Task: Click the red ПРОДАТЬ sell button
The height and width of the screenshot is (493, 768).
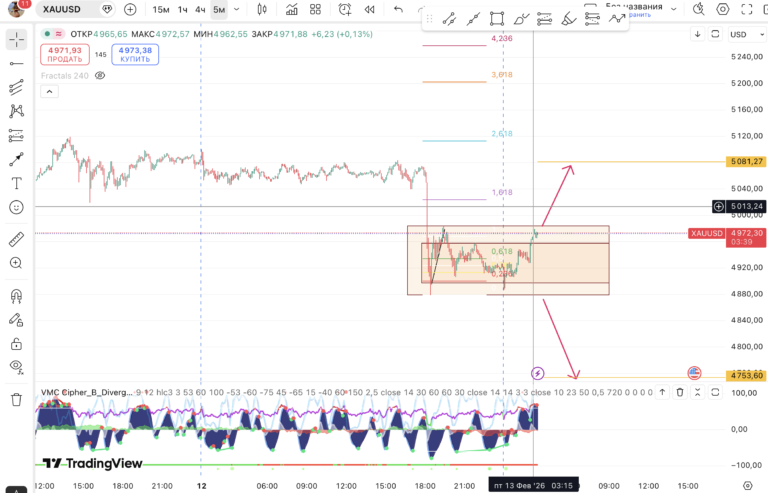Action: click(64, 53)
